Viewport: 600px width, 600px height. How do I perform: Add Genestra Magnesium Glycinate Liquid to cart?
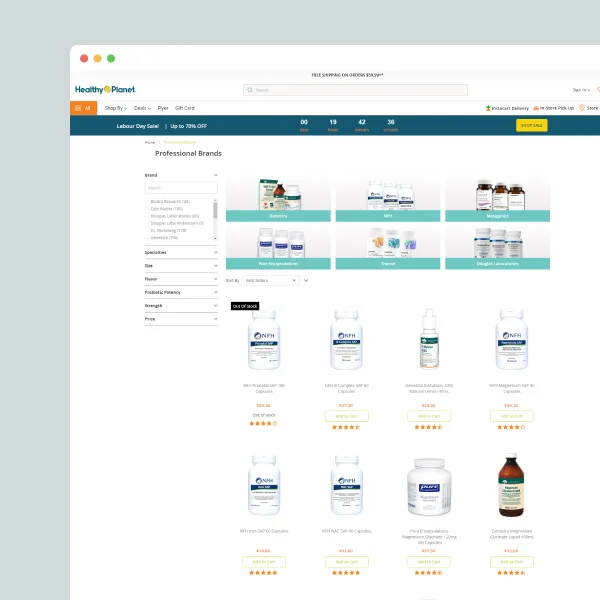coord(512,562)
